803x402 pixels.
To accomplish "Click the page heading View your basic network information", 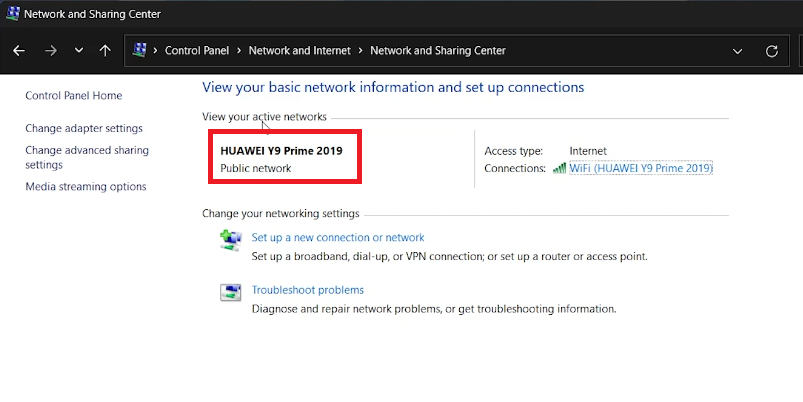I will click(x=393, y=87).
